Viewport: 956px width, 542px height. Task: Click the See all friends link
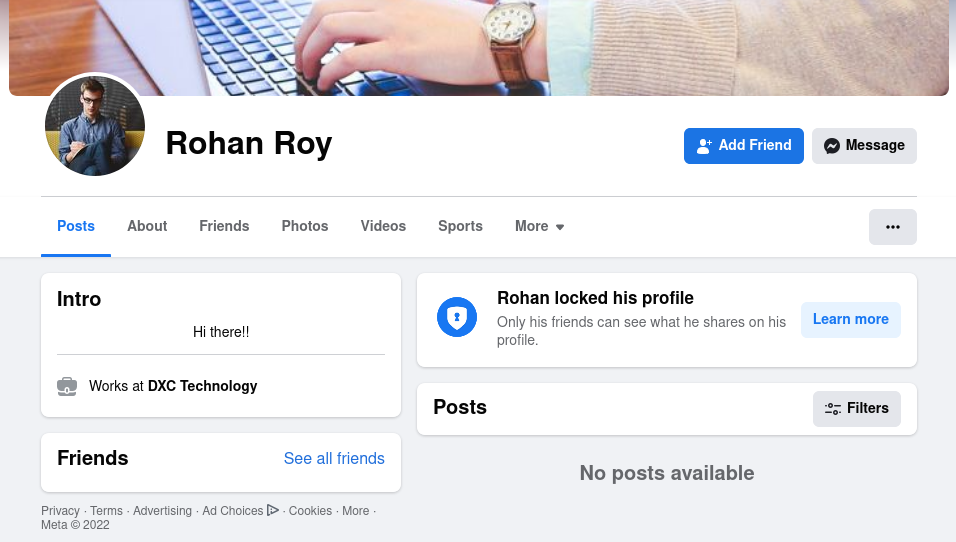pyautogui.click(x=334, y=458)
